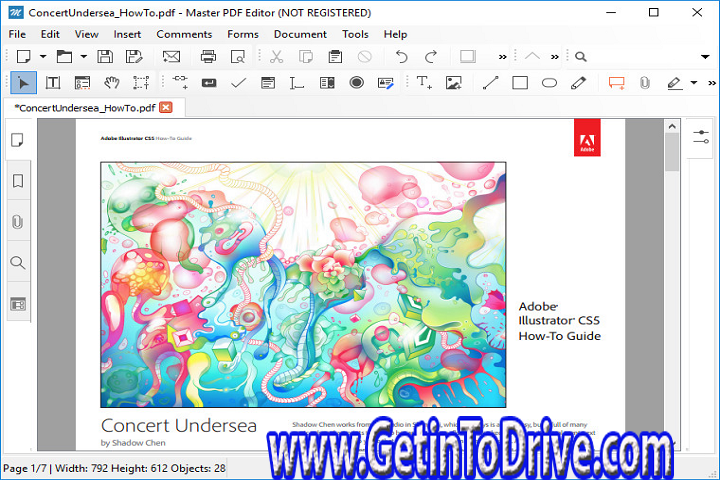
Task: Click the vertical scrollbar up arrow
Action: [x=672, y=126]
